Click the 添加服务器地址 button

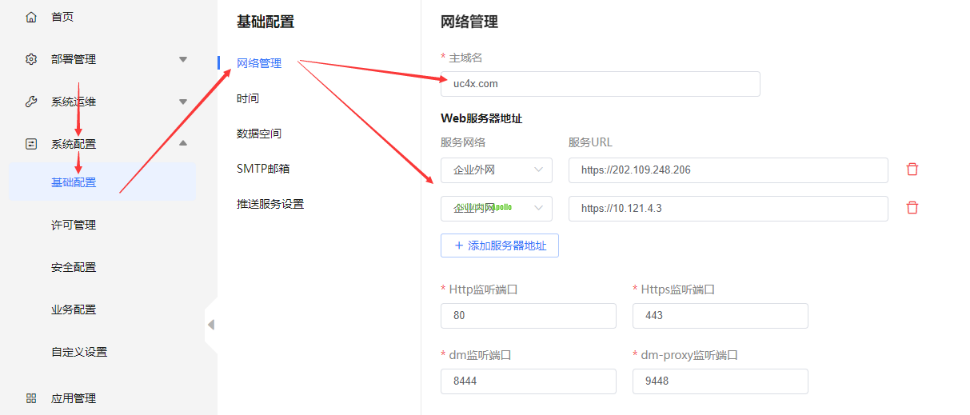tap(499, 245)
